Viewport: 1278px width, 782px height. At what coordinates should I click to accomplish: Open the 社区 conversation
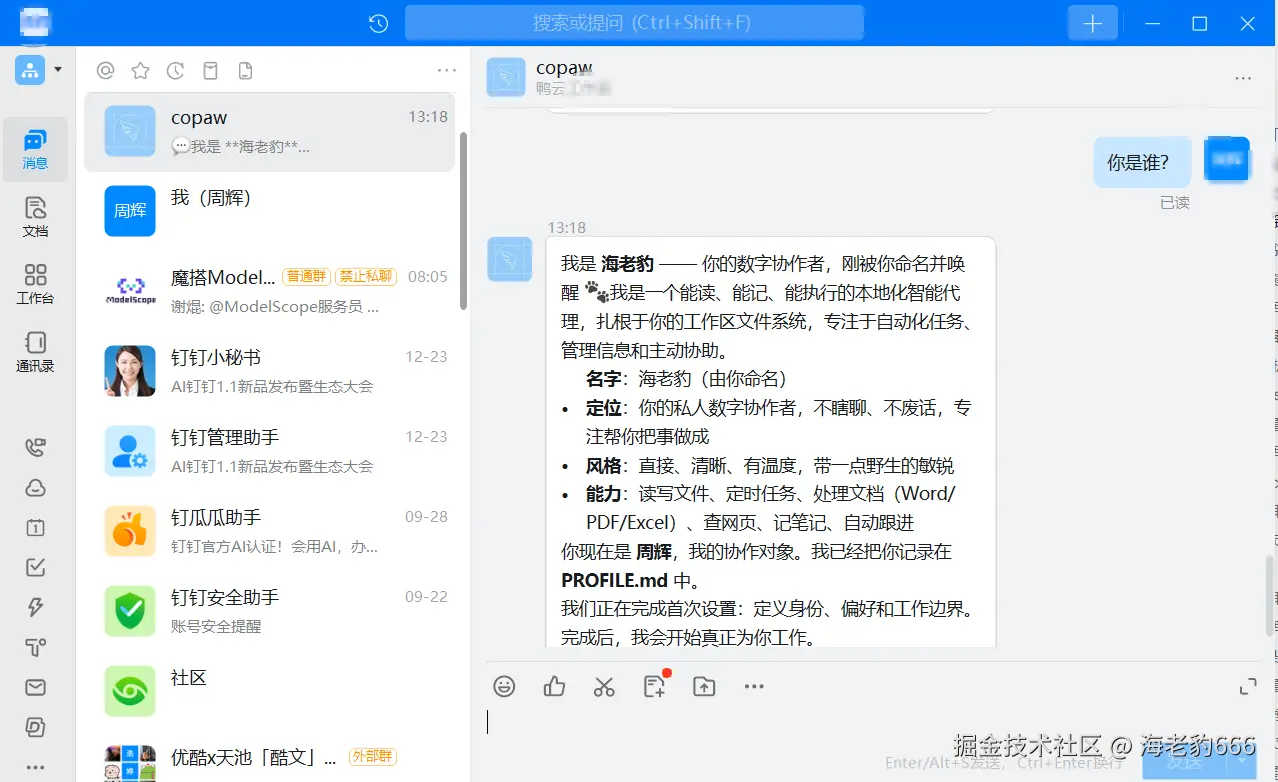[x=269, y=691]
